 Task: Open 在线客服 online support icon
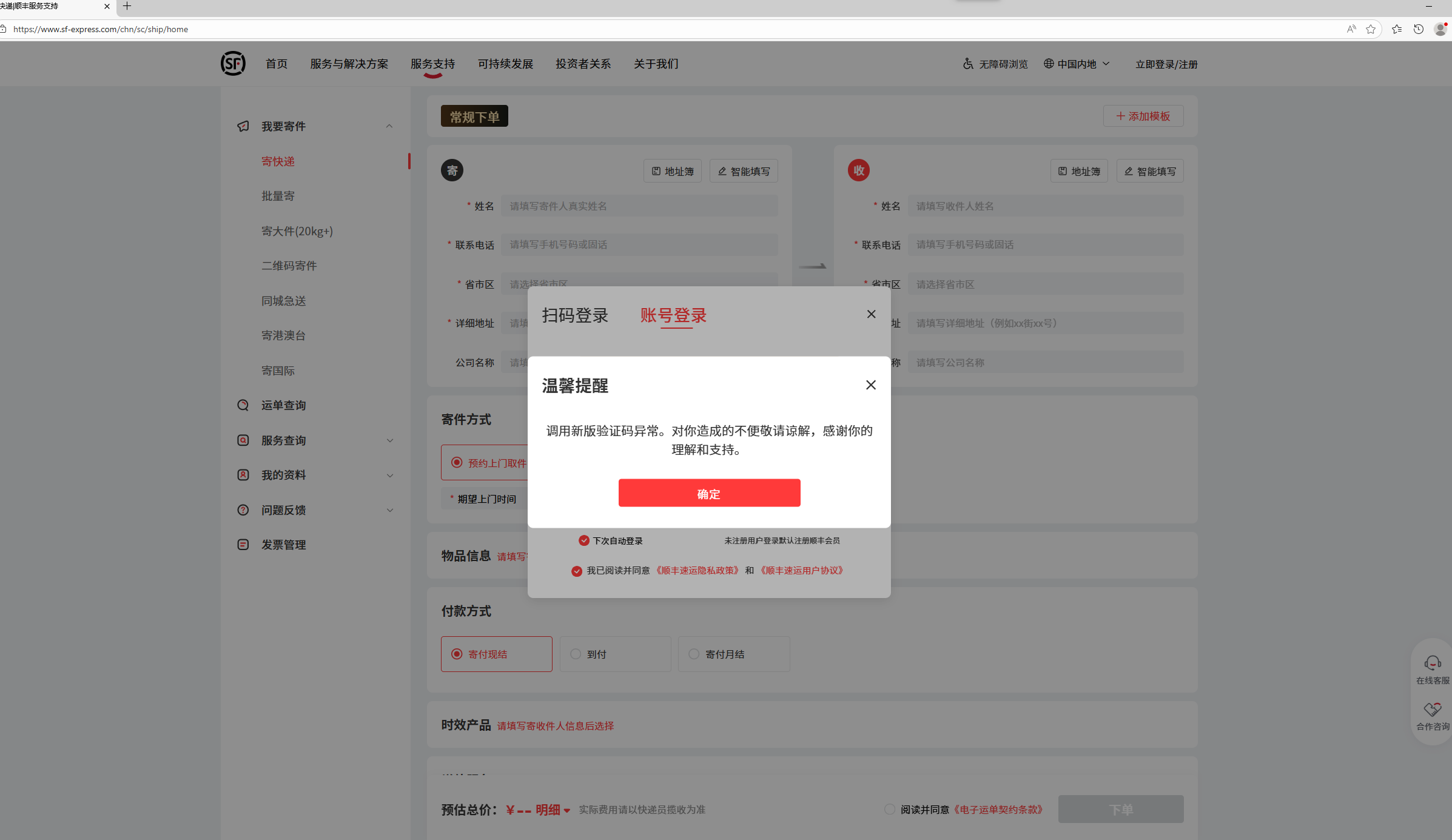click(x=1433, y=663)
